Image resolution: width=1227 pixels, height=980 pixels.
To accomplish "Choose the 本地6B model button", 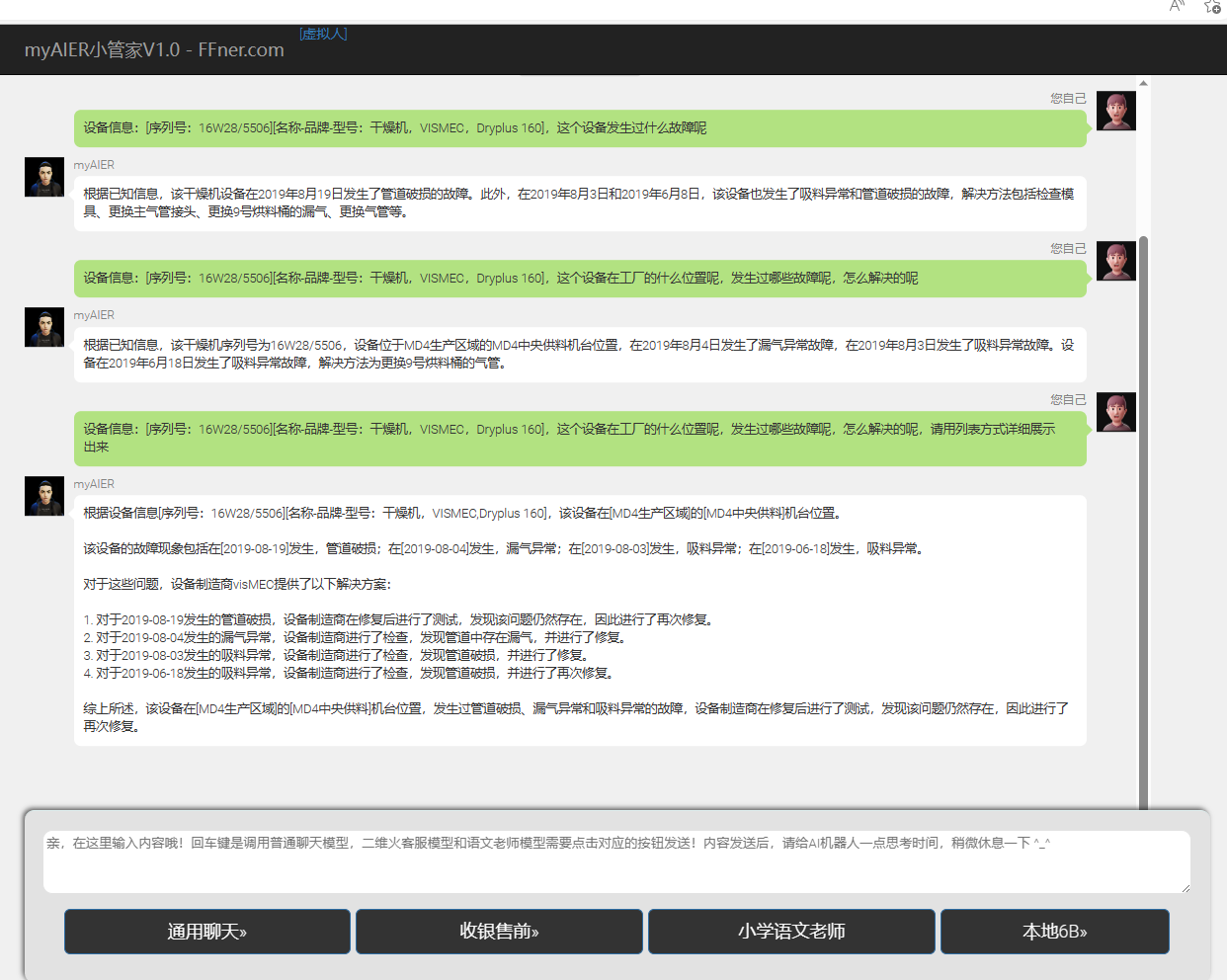I will (1054, 932).
